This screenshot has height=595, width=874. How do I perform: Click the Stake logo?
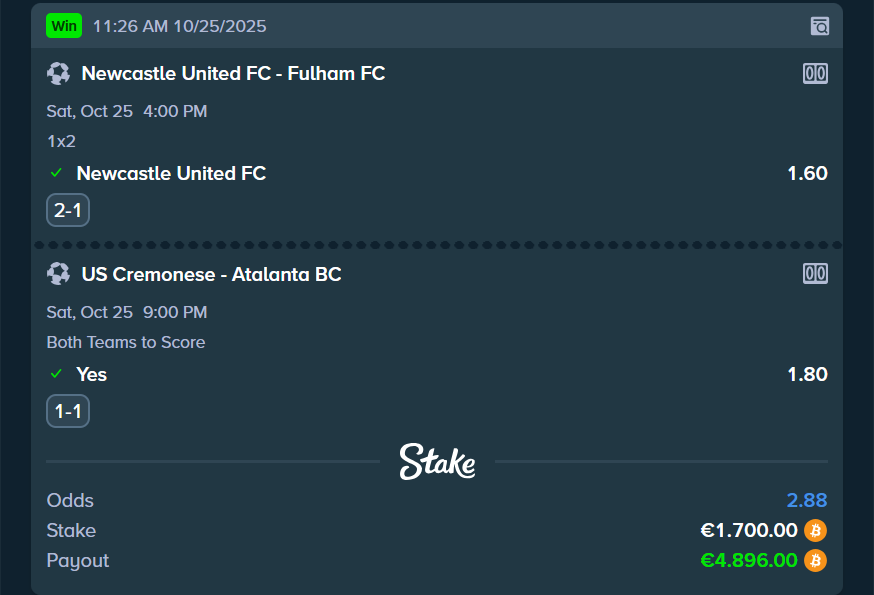click(x=437, y=461)
